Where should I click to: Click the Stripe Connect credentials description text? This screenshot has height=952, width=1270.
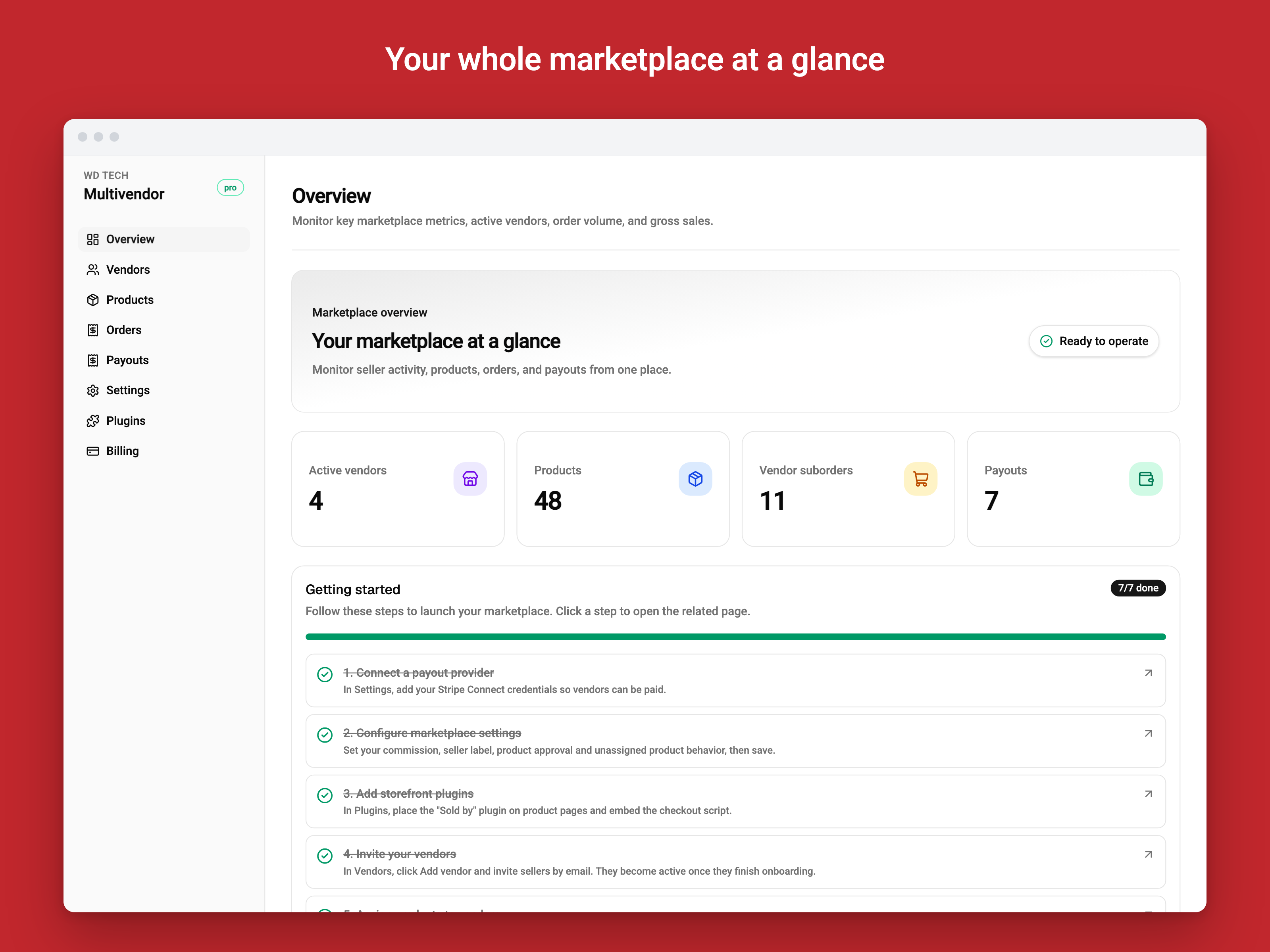click(505, 690)
